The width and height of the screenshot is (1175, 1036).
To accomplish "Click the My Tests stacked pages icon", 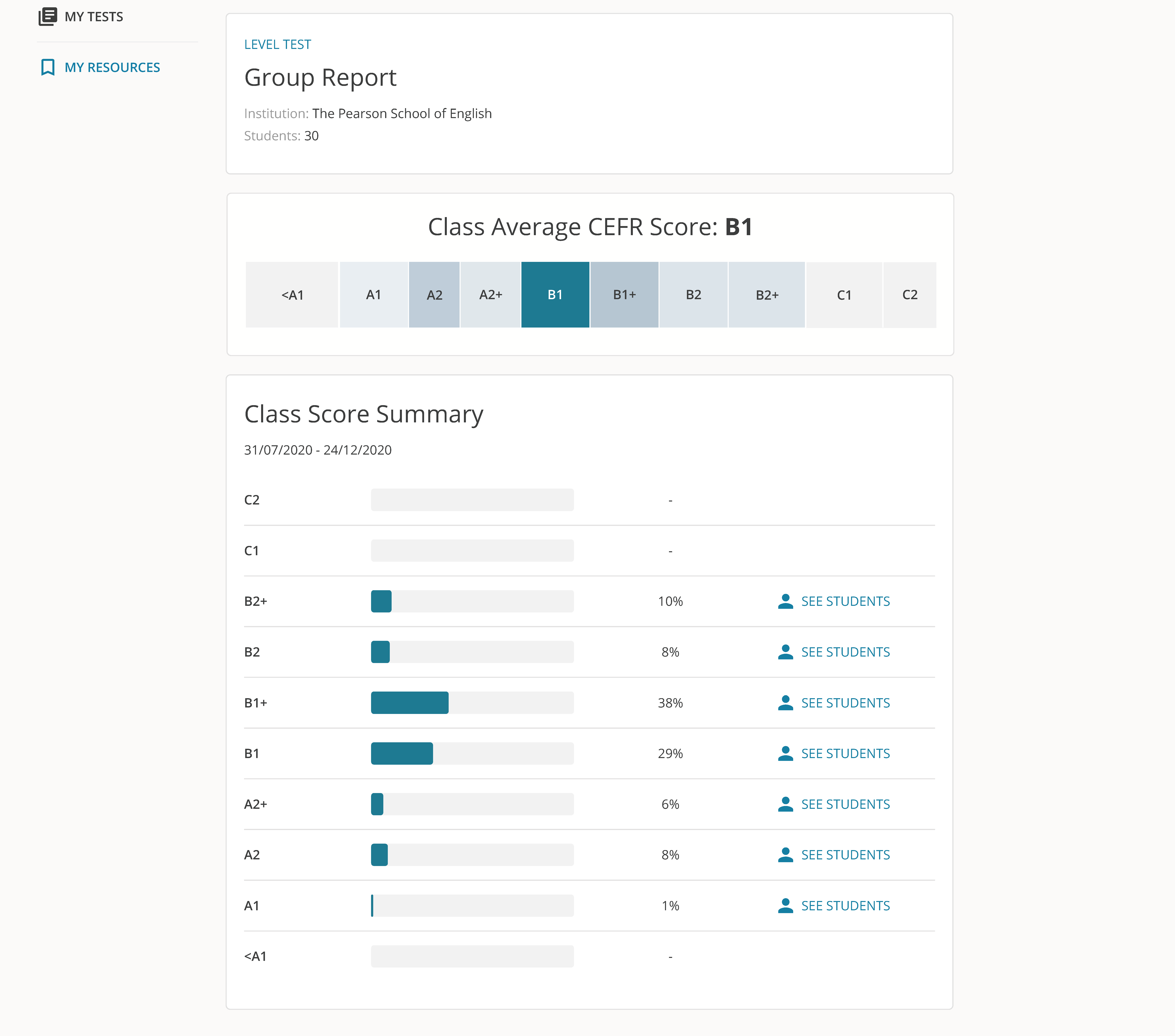I will coord(48,17).
